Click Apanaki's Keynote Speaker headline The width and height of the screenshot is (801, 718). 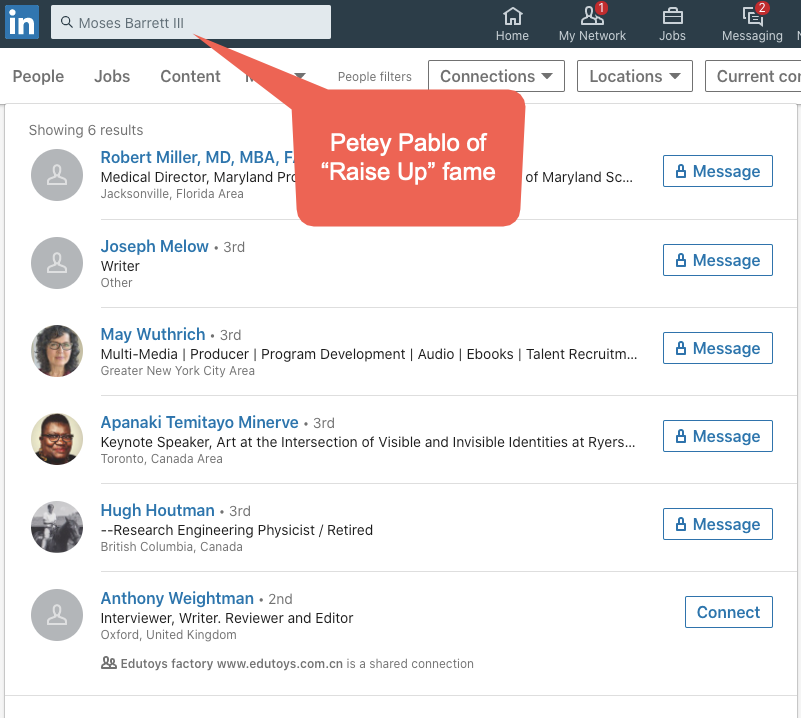368,442
